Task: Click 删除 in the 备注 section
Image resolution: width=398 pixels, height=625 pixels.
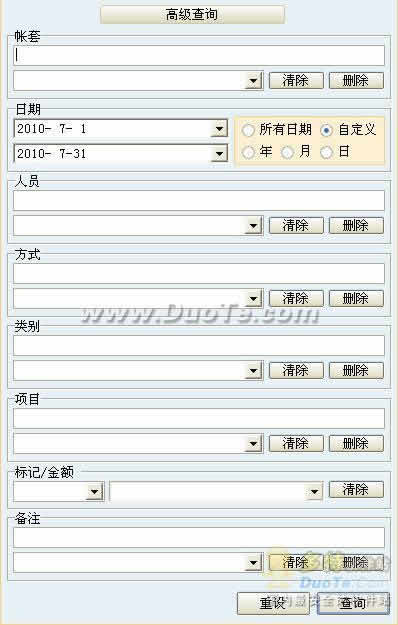Action: pos(356,562)
